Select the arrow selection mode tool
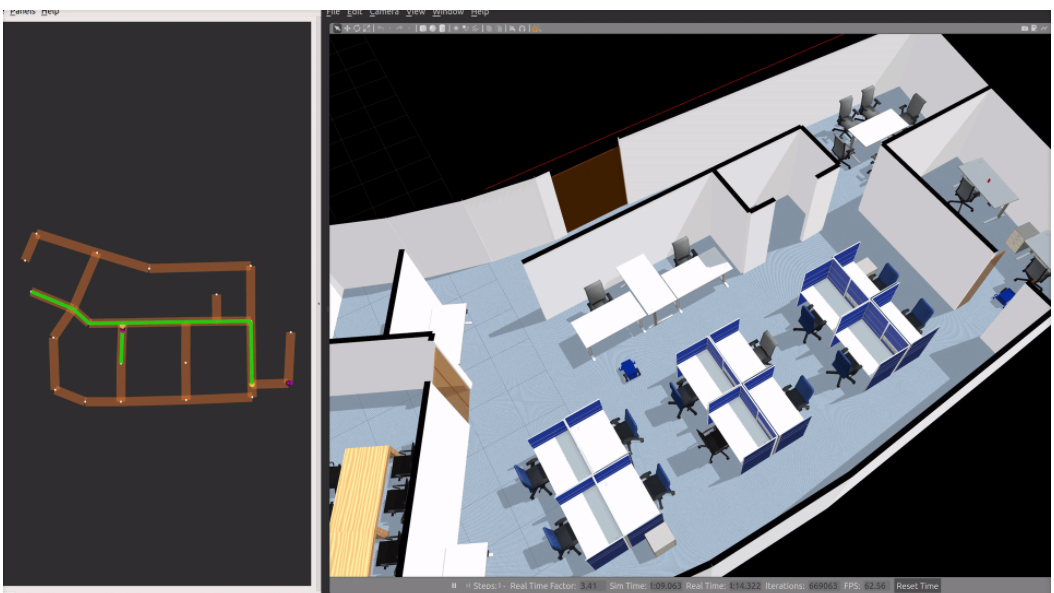 pyautogui.click(x=337, y=28)
